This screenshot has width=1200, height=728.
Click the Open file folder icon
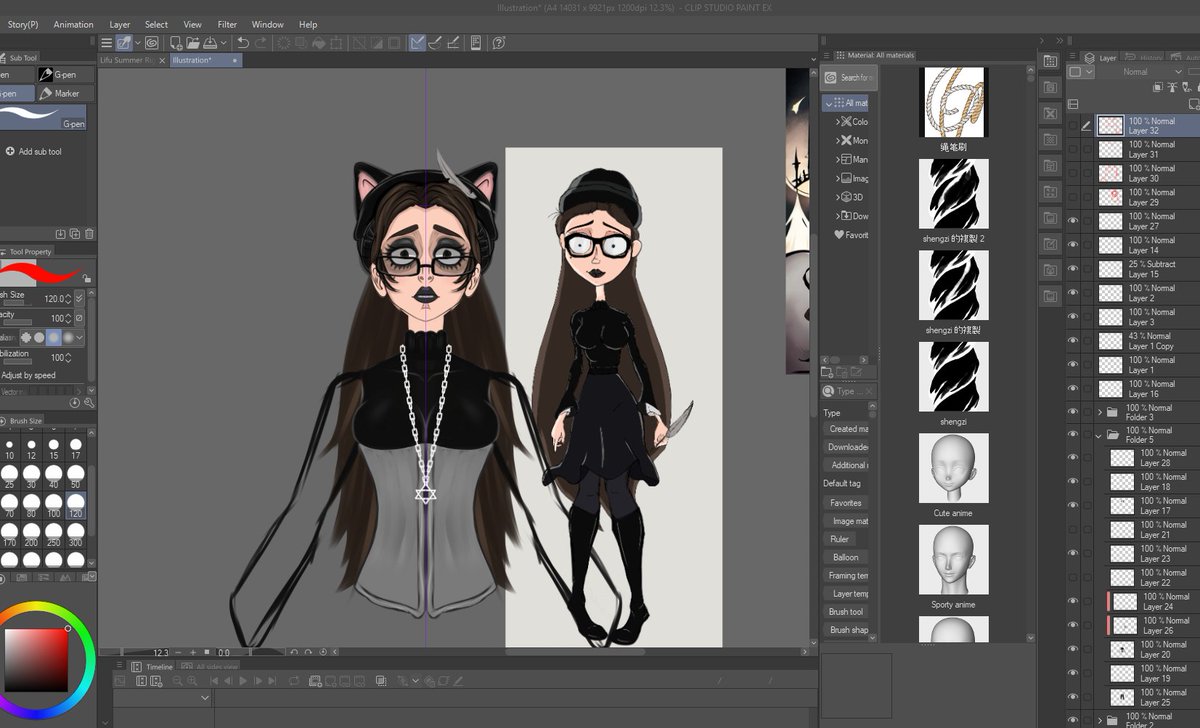(x=192, y=43)
